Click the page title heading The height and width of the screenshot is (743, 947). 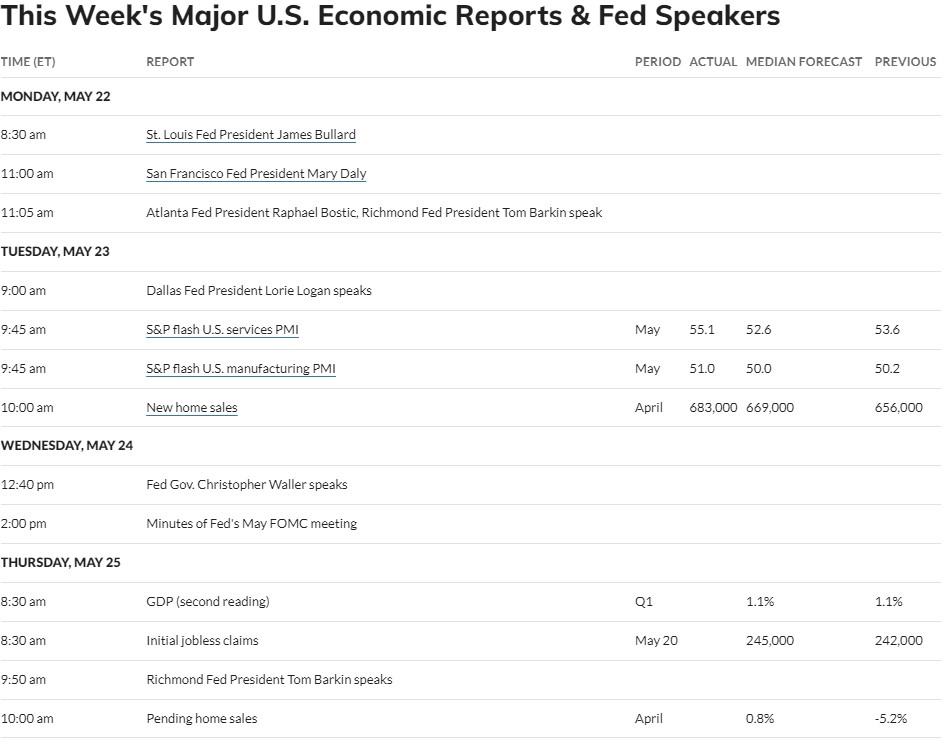(390, 16)
